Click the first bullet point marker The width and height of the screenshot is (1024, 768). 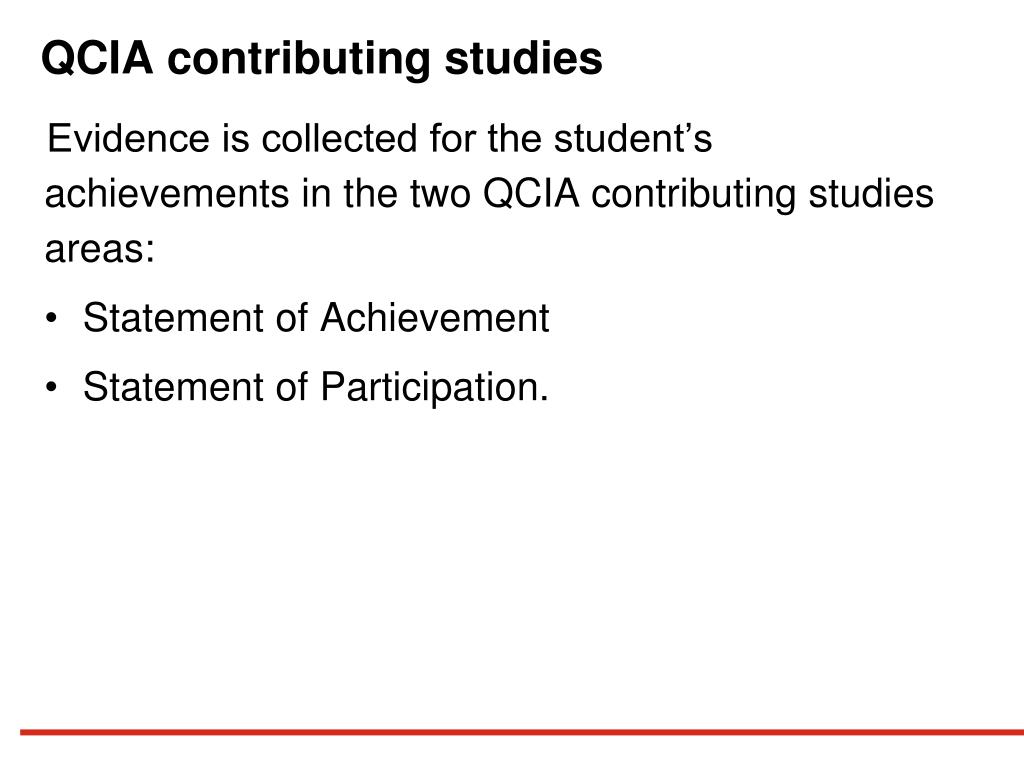pyautogui.click(x=52, y=319)
